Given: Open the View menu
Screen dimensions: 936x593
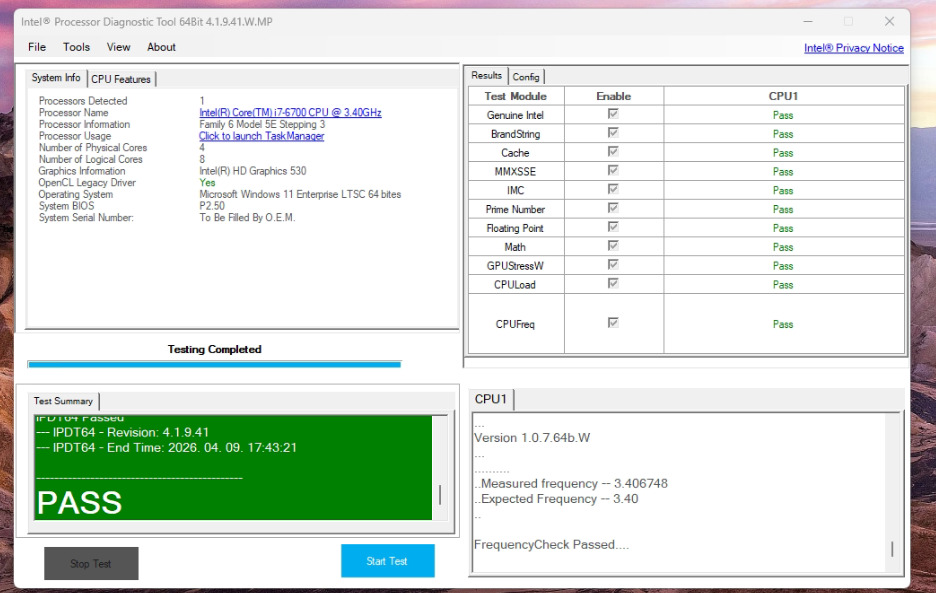Looking at the screenshot, I should 118,47.
